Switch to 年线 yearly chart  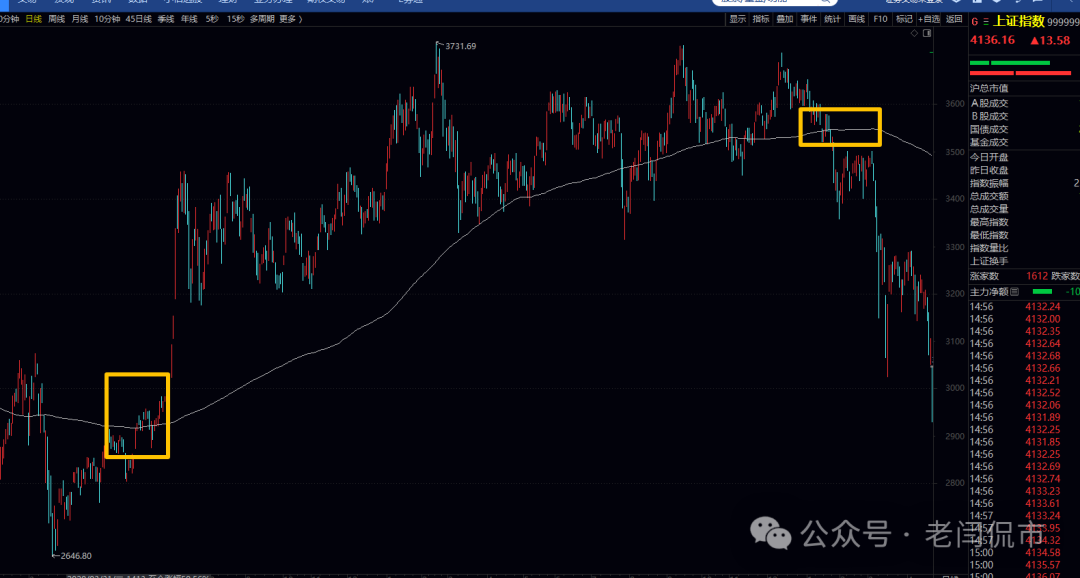pos(189,19)
